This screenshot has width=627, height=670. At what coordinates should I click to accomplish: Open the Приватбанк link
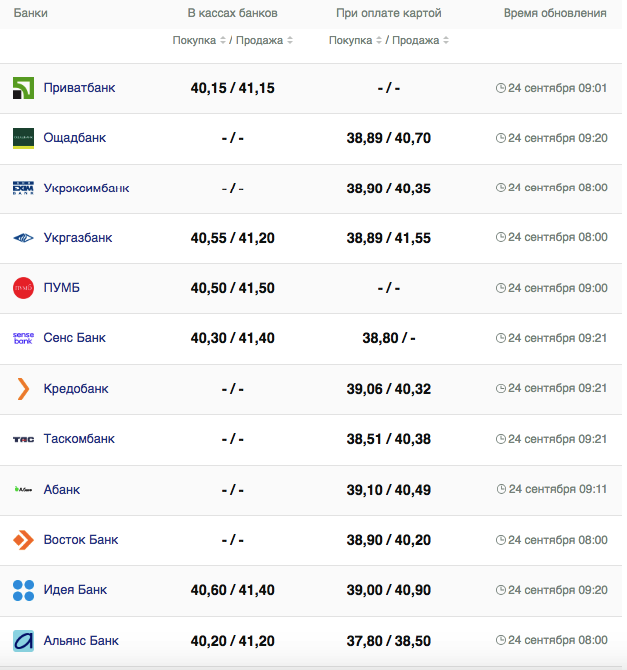click(79, 88)
